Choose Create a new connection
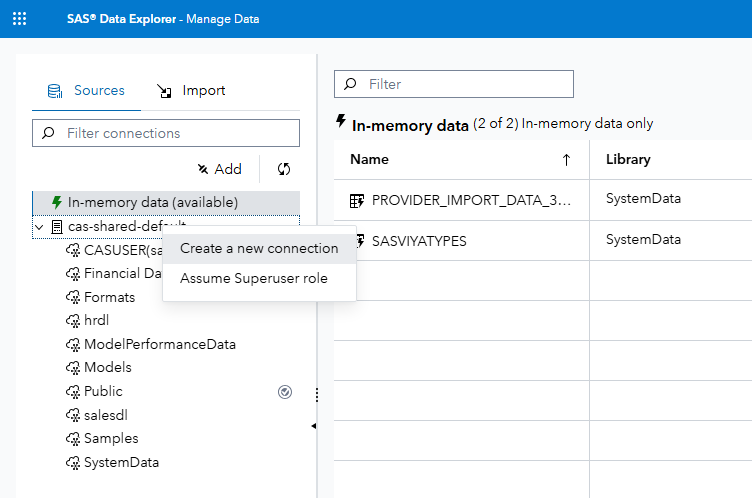This screenshot has width=752, height=498. click(259, 248)
